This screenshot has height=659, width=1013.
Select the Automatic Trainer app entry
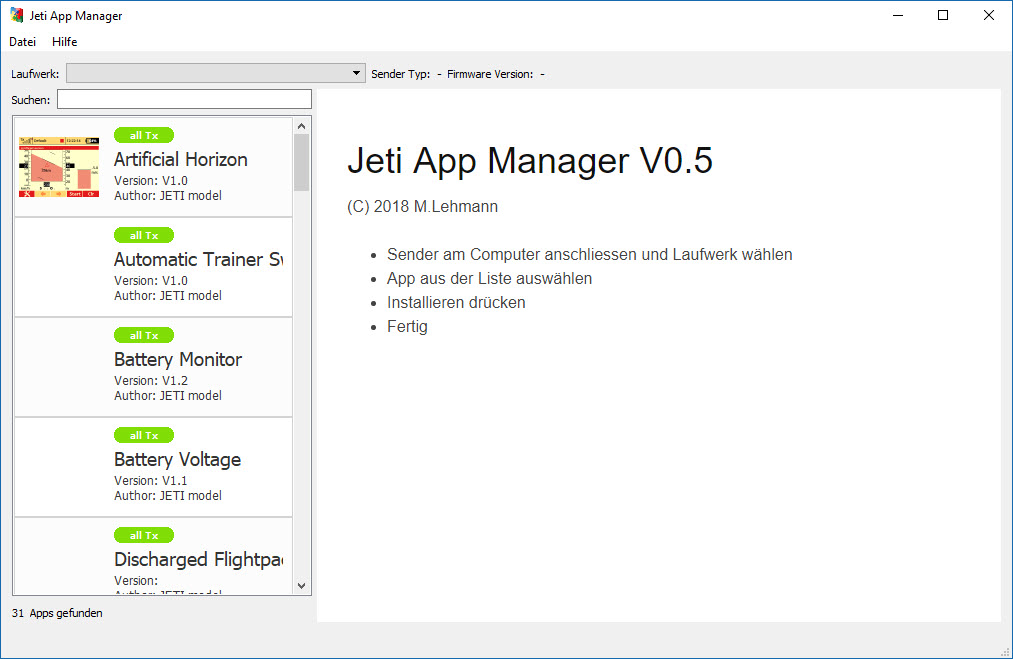pyautogui.click(x=153, y=267)
